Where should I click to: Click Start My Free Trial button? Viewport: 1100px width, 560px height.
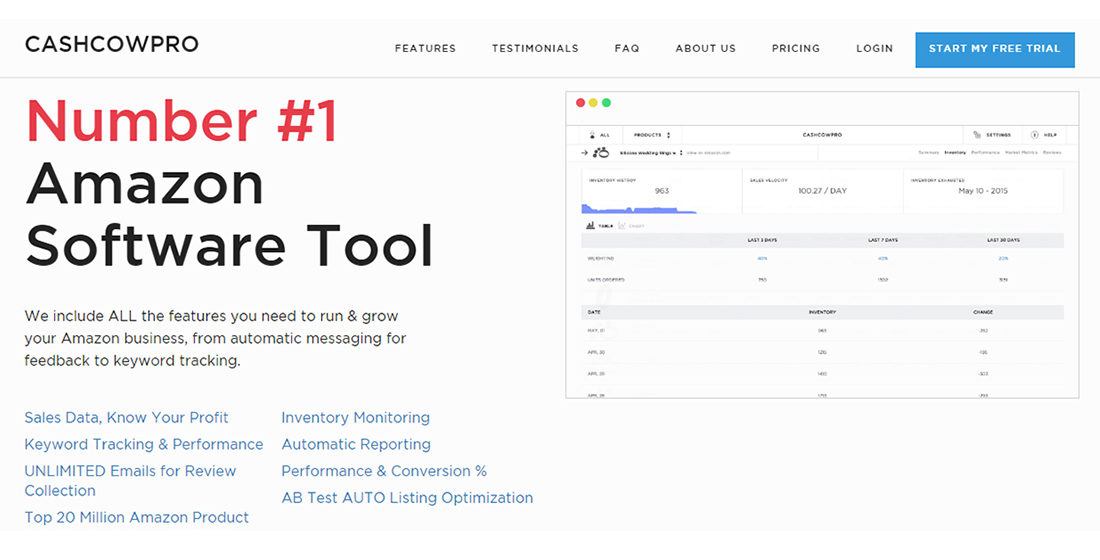point(995,49)
